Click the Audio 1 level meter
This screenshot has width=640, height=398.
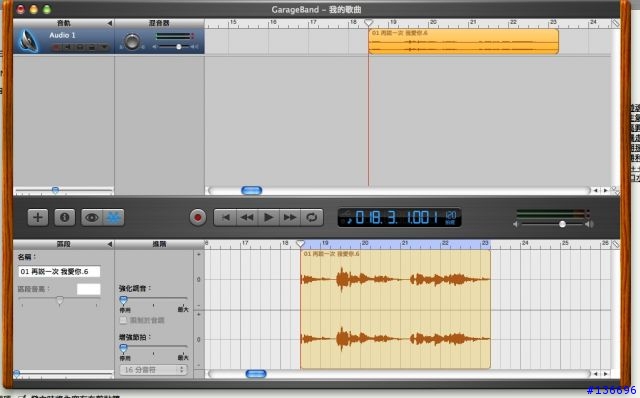(x=175, y=37)
